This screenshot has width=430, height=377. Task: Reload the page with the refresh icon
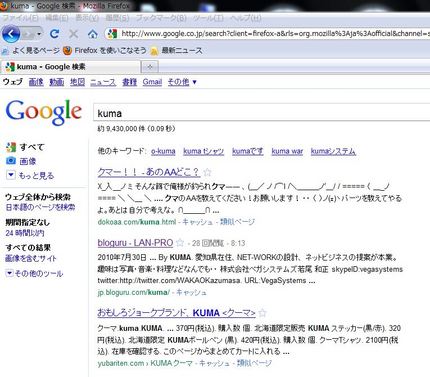point(55,34)
